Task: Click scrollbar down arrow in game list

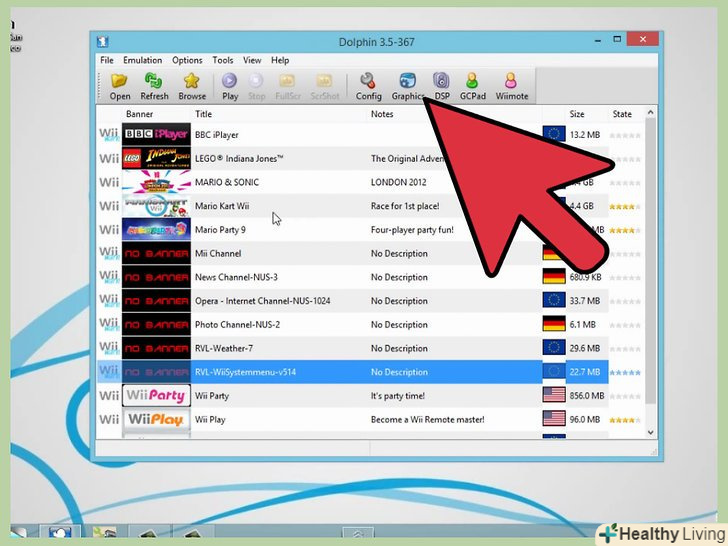Action: tap(651, 432)
